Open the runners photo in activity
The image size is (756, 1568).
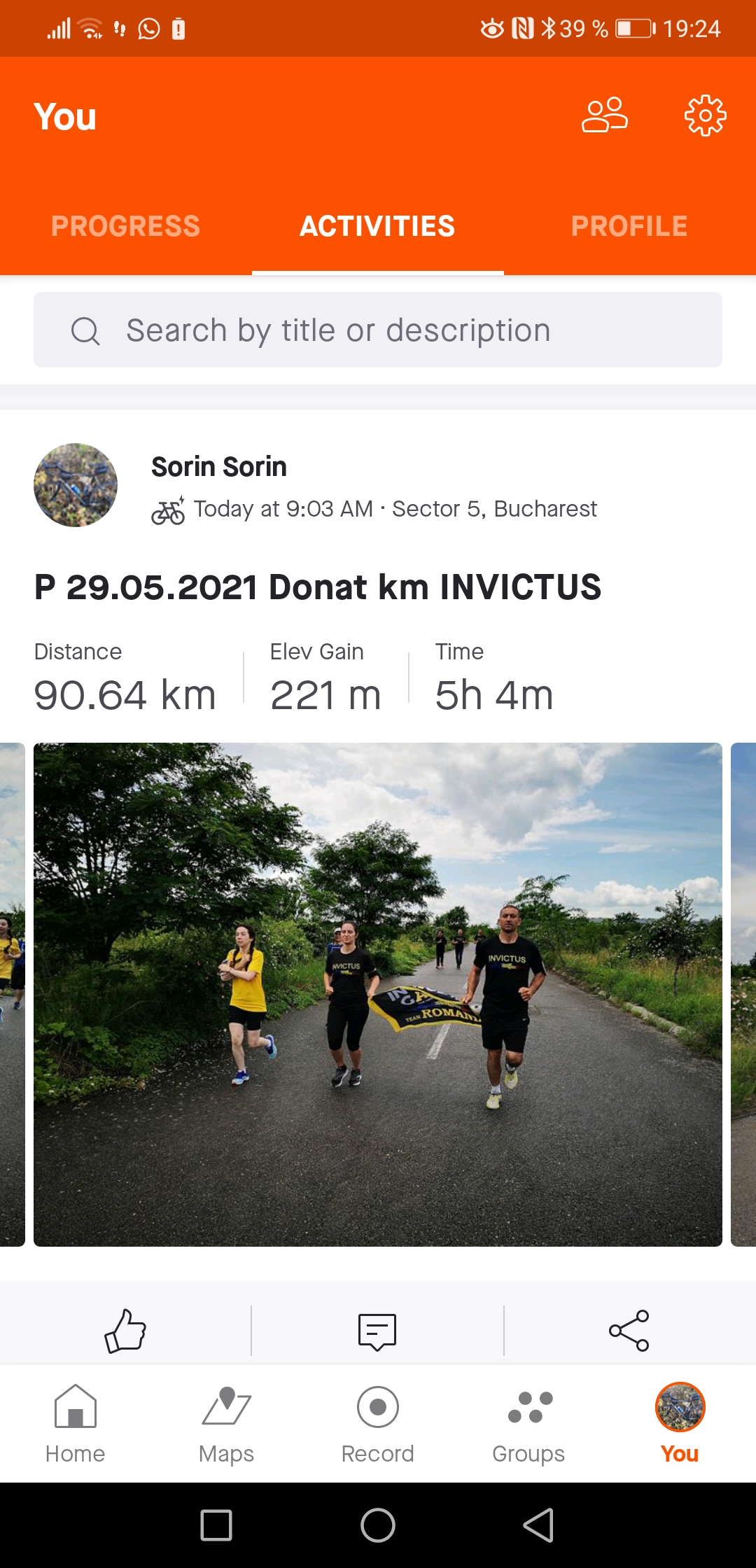(x=378, y=995)
